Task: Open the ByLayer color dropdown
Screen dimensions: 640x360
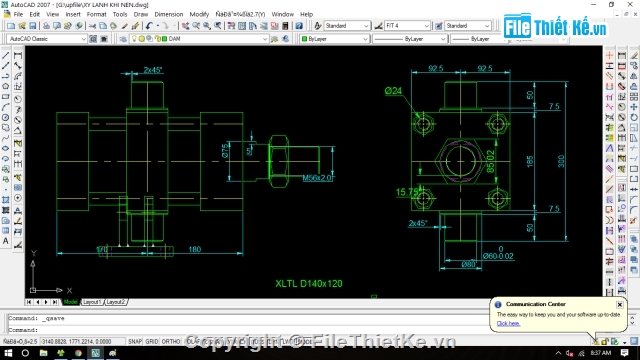Action: click(365, 39)
